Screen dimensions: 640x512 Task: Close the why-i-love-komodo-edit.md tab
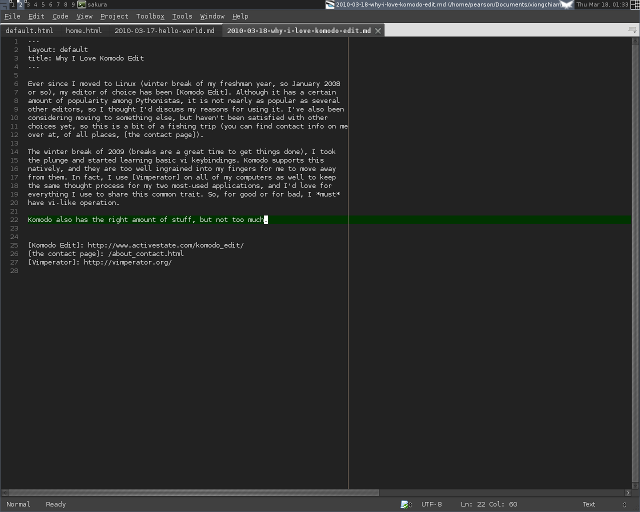coord(378,31)
